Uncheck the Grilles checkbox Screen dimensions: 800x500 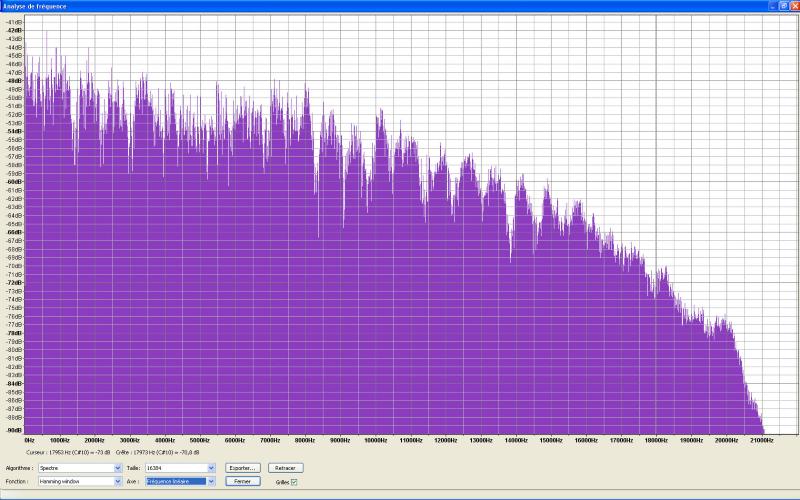pyautogui.click(x=294, y=482)
